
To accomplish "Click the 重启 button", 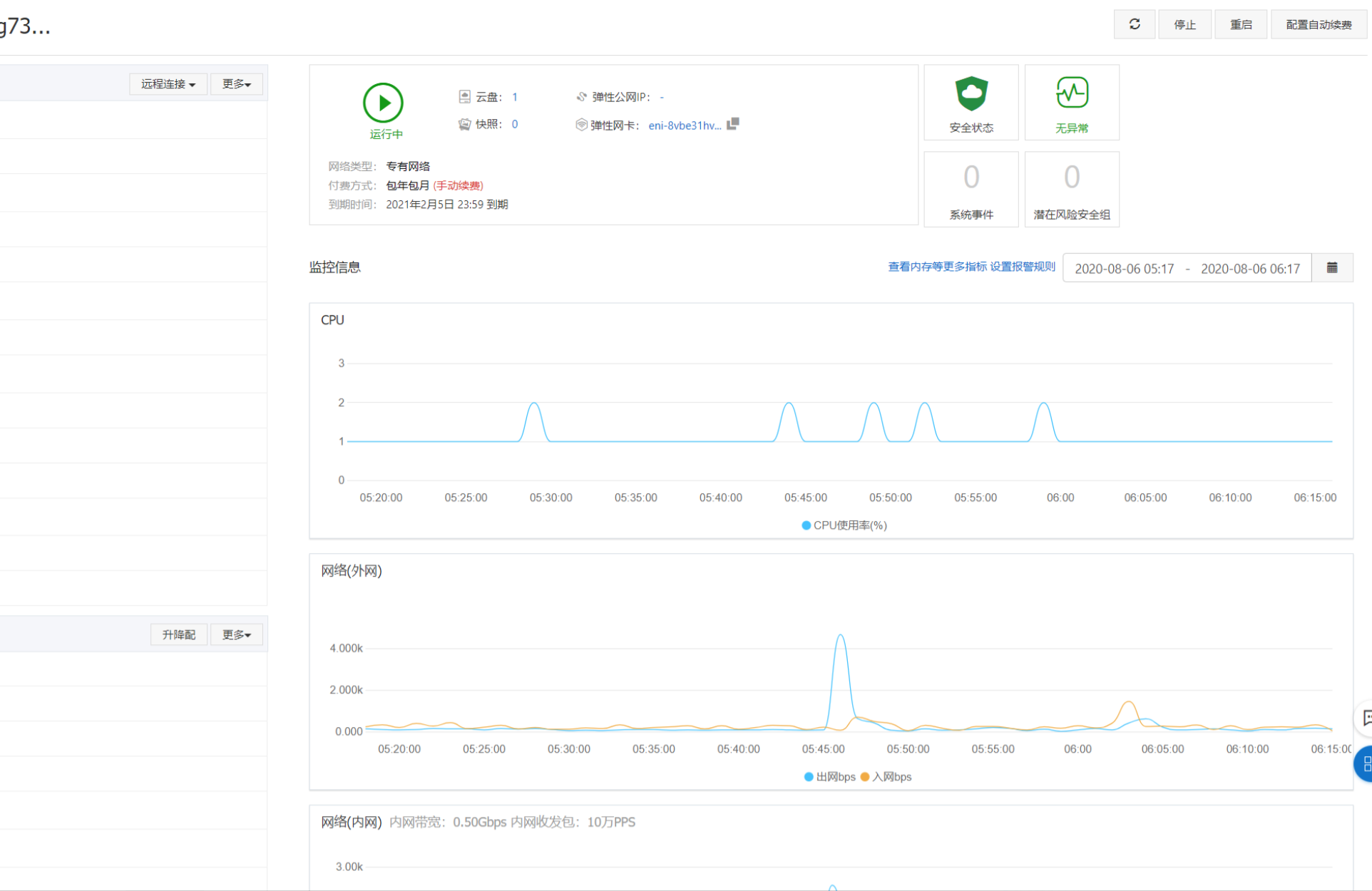I will pyautogui.click(x=1241, y=24).
